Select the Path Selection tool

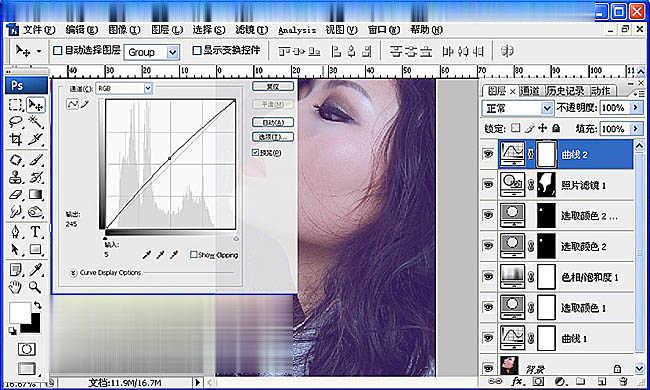point(16,249)
